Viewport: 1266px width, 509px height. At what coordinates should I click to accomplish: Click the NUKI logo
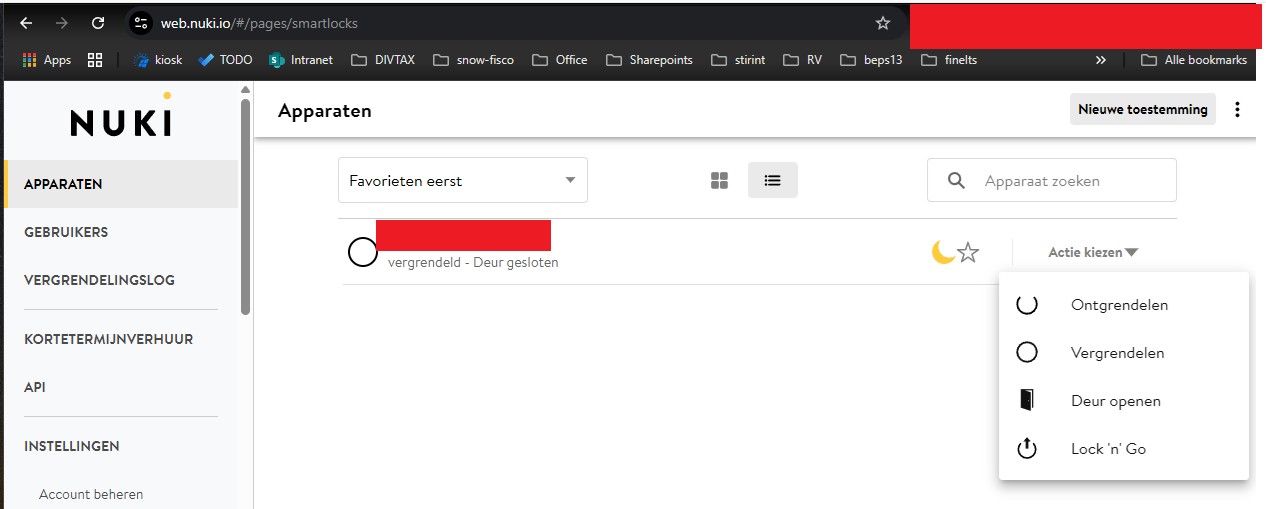pos(121,119)
